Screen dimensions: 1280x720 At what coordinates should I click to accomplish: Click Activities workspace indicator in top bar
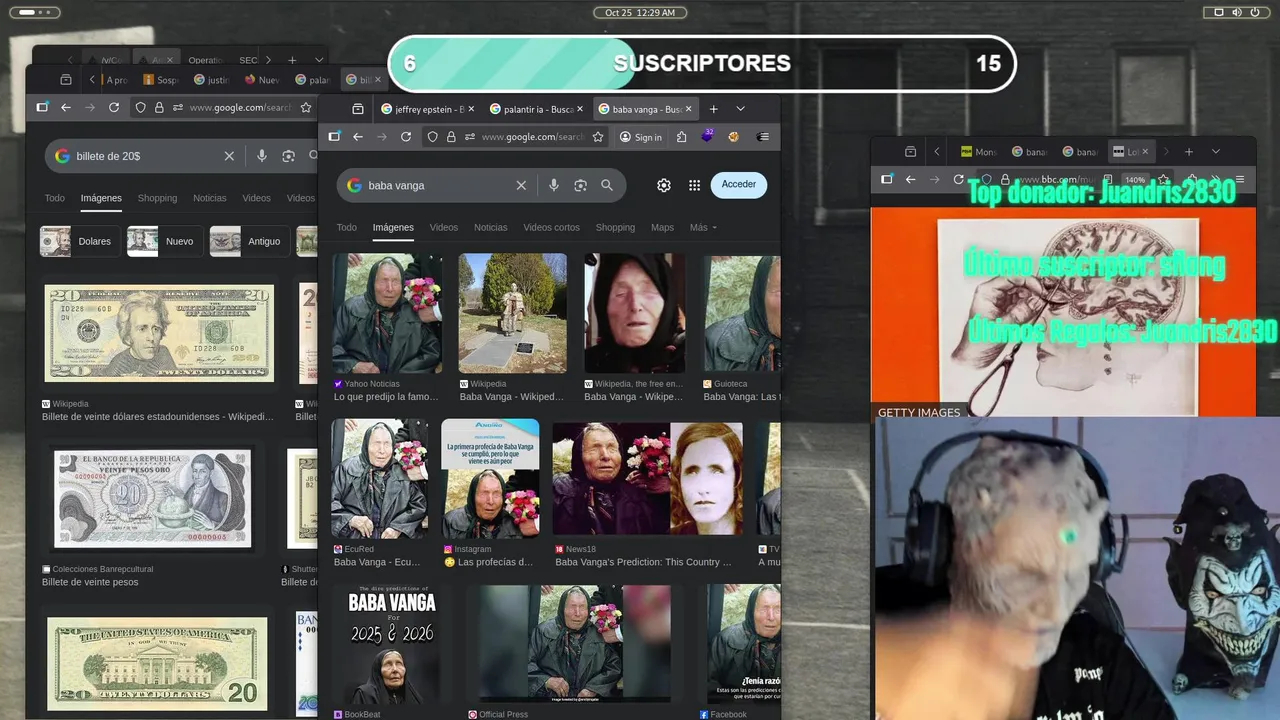(x=33, y=12)
